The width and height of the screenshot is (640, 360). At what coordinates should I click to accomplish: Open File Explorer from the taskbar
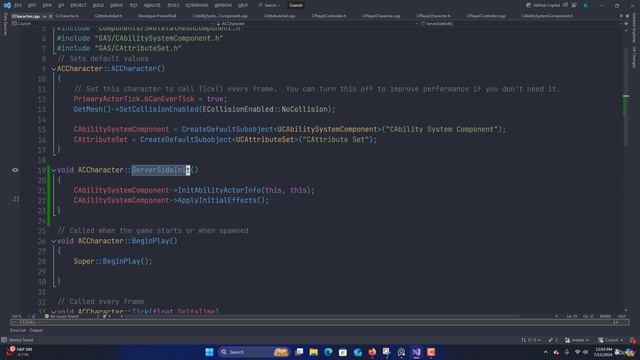(313, 352)
